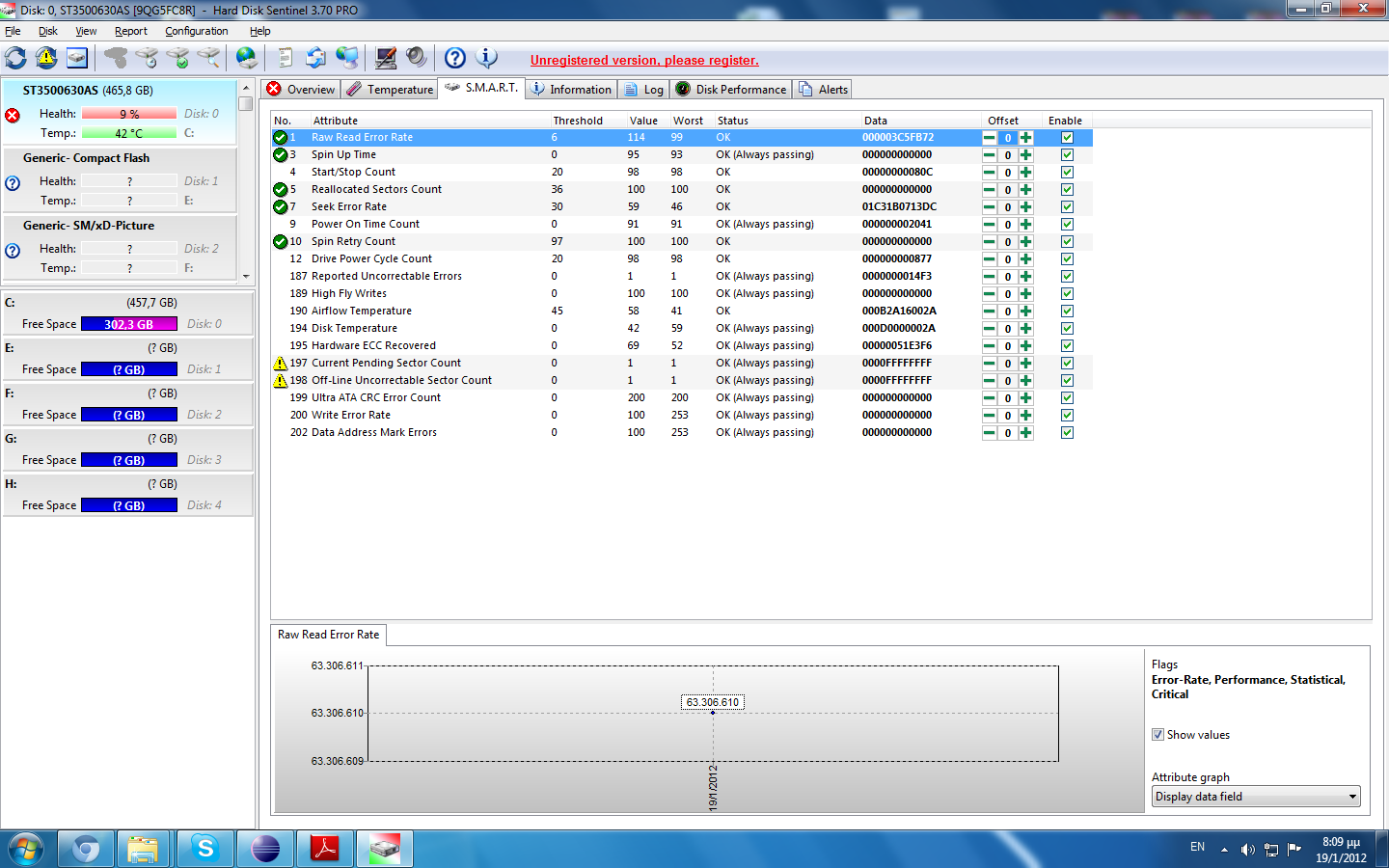The image size is (1389, 868).
Task: Switch to the Temperature tab
Action: click(x=390, y=90)
